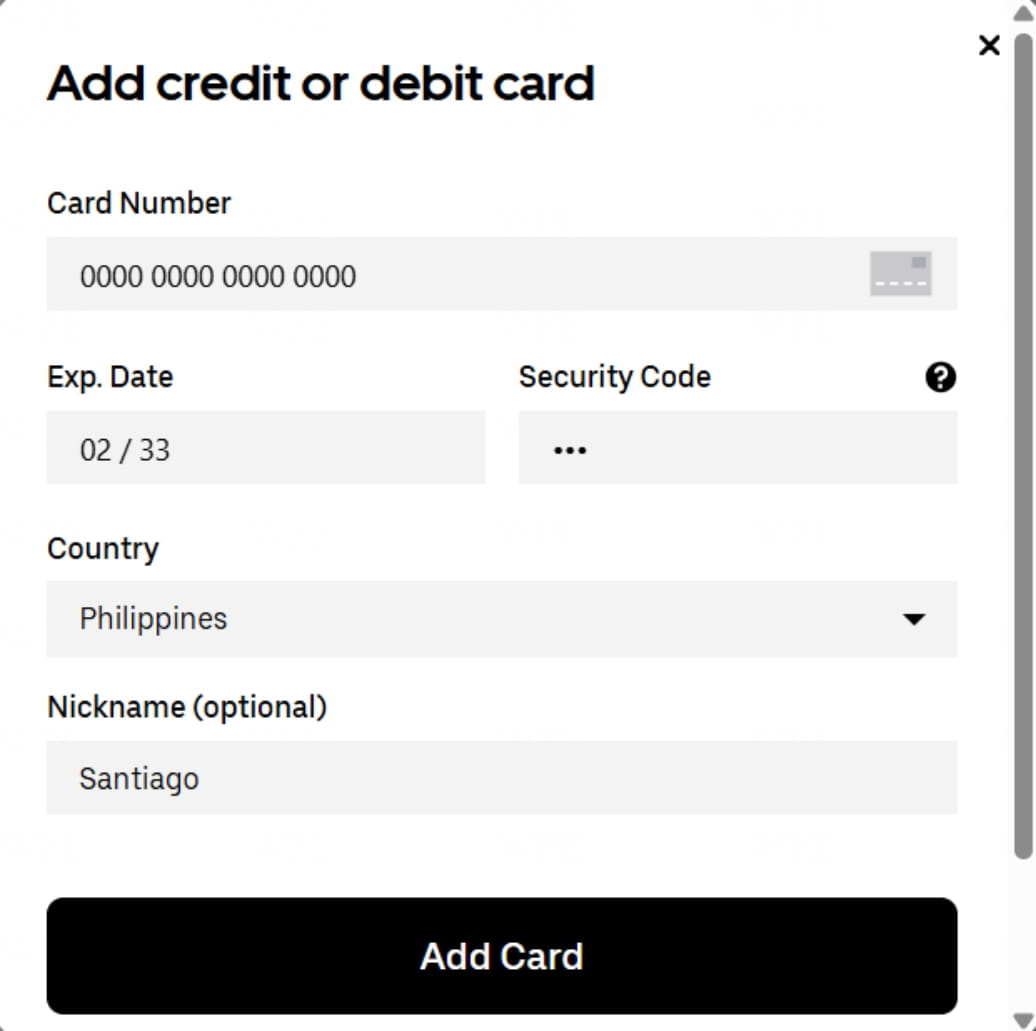Viewport: 1036px width, 1031px height.
Task: Click the Country label
Action: click(x=103, y=549)
